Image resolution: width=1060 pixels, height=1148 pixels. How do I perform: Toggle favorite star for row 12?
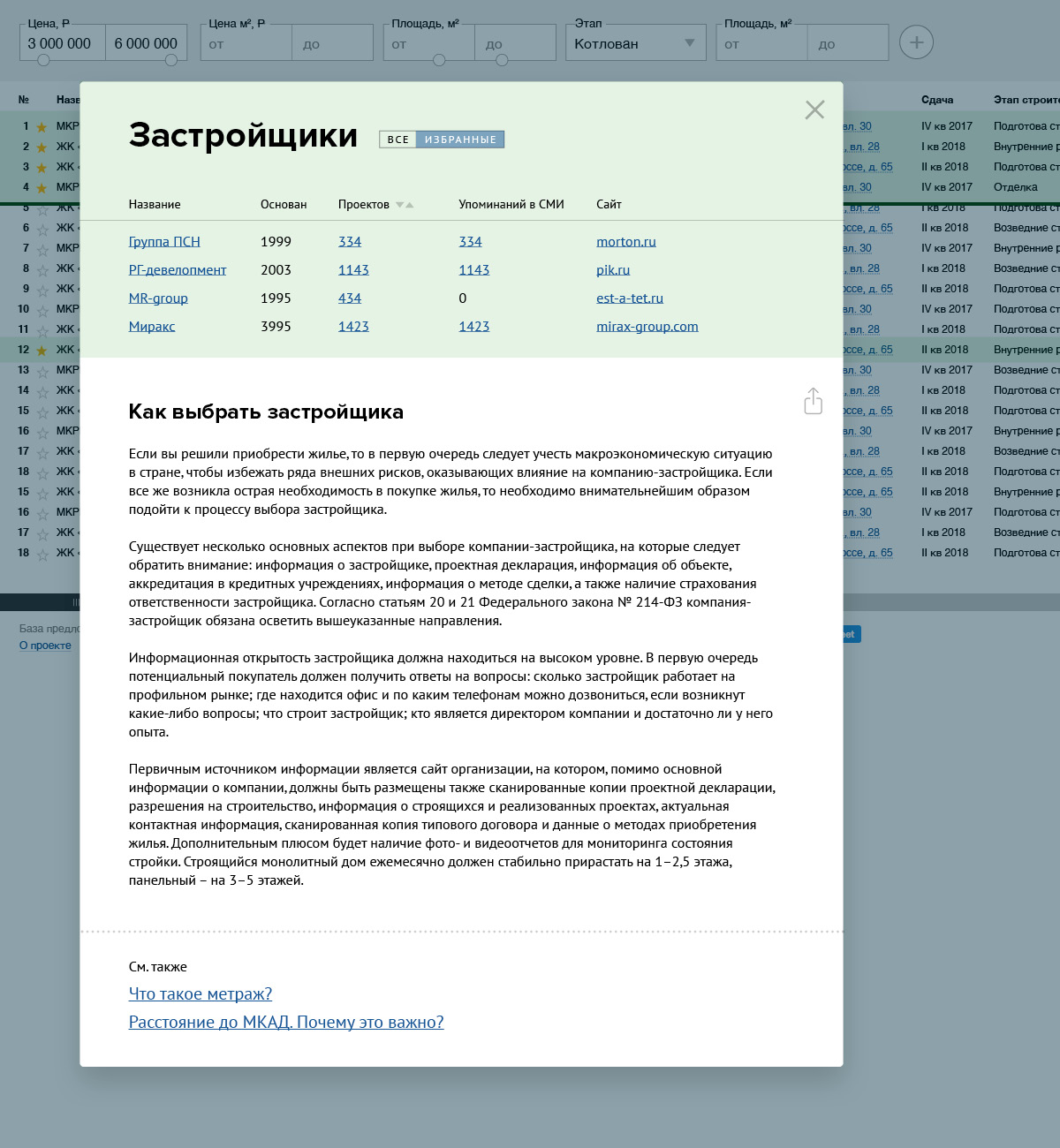click(42, 351)
